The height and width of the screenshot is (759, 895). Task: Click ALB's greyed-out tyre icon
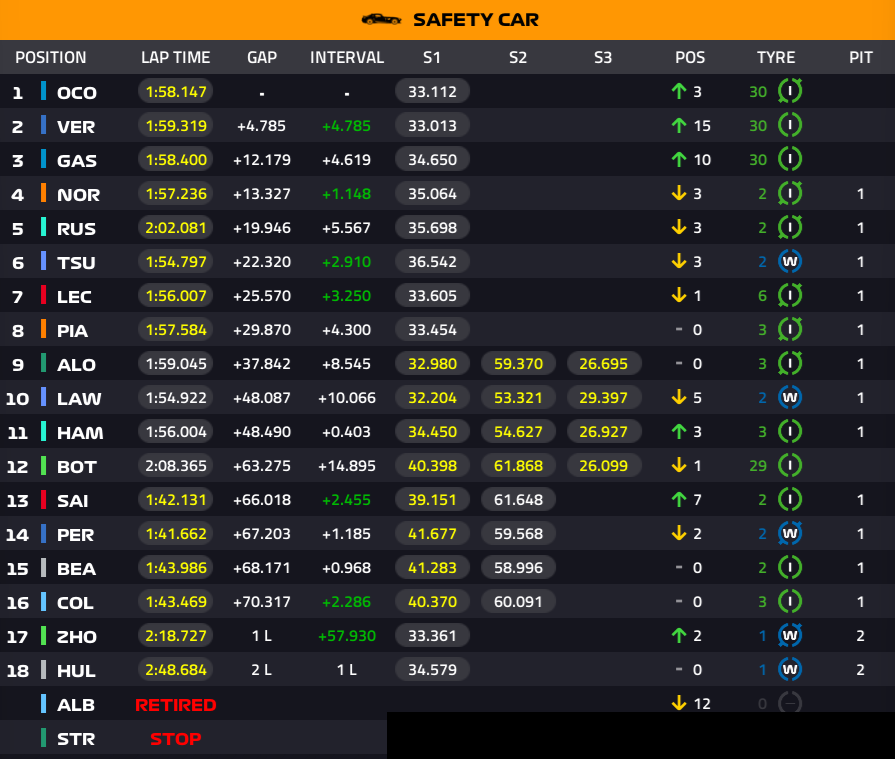click(x=790, y=704)
